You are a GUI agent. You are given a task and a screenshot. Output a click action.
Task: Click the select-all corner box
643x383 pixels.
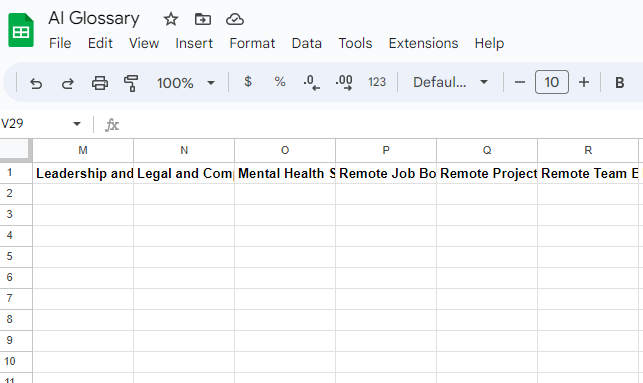[x=16, y=150]
